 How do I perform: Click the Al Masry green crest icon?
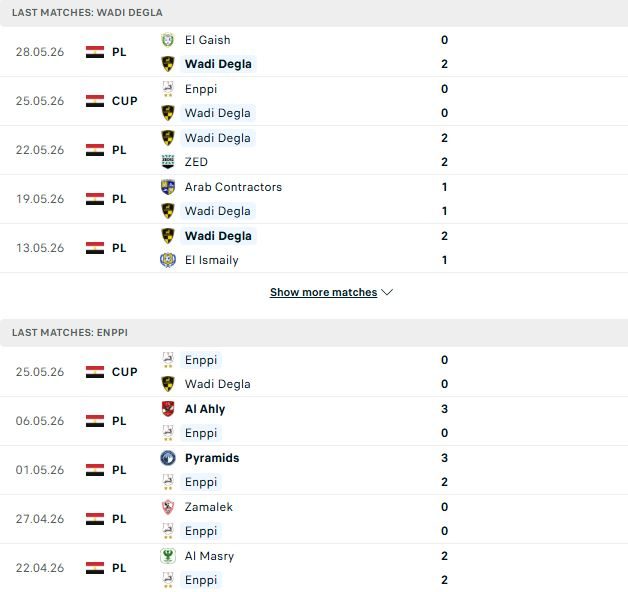pyautogui.click(x=168, y=556)
